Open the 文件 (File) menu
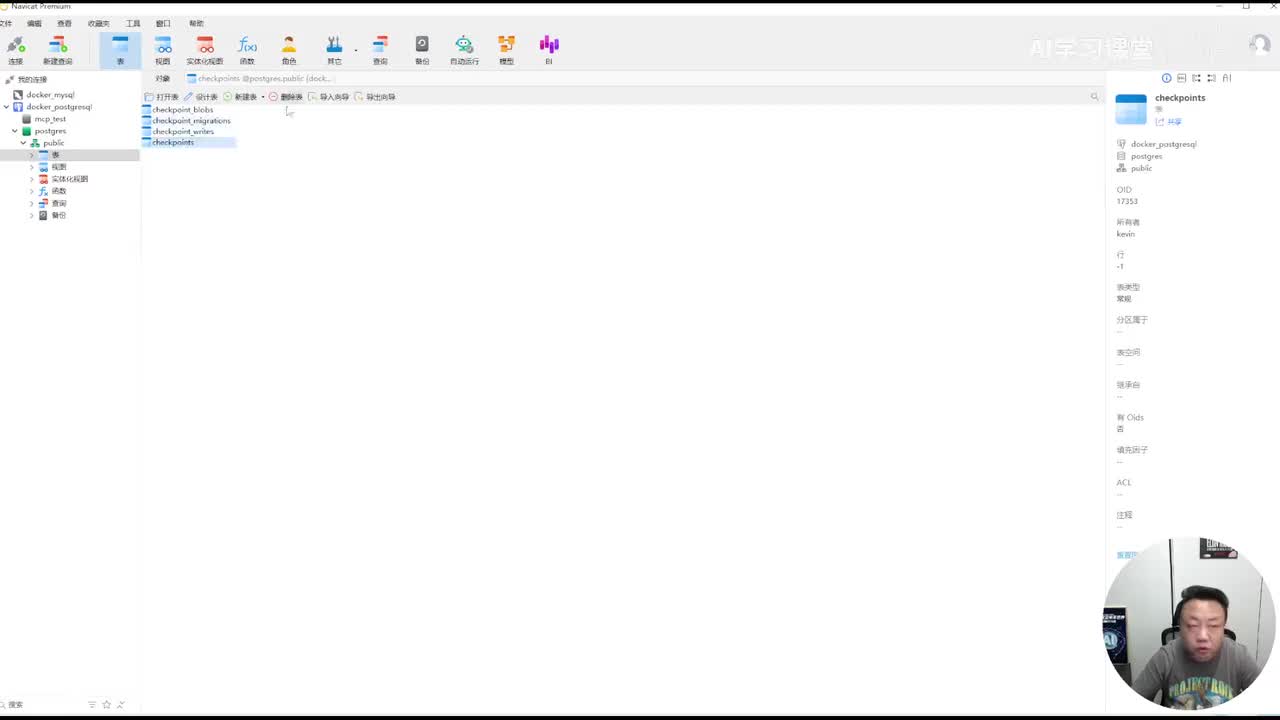The image size is (1280, 720). coord(6,23)
